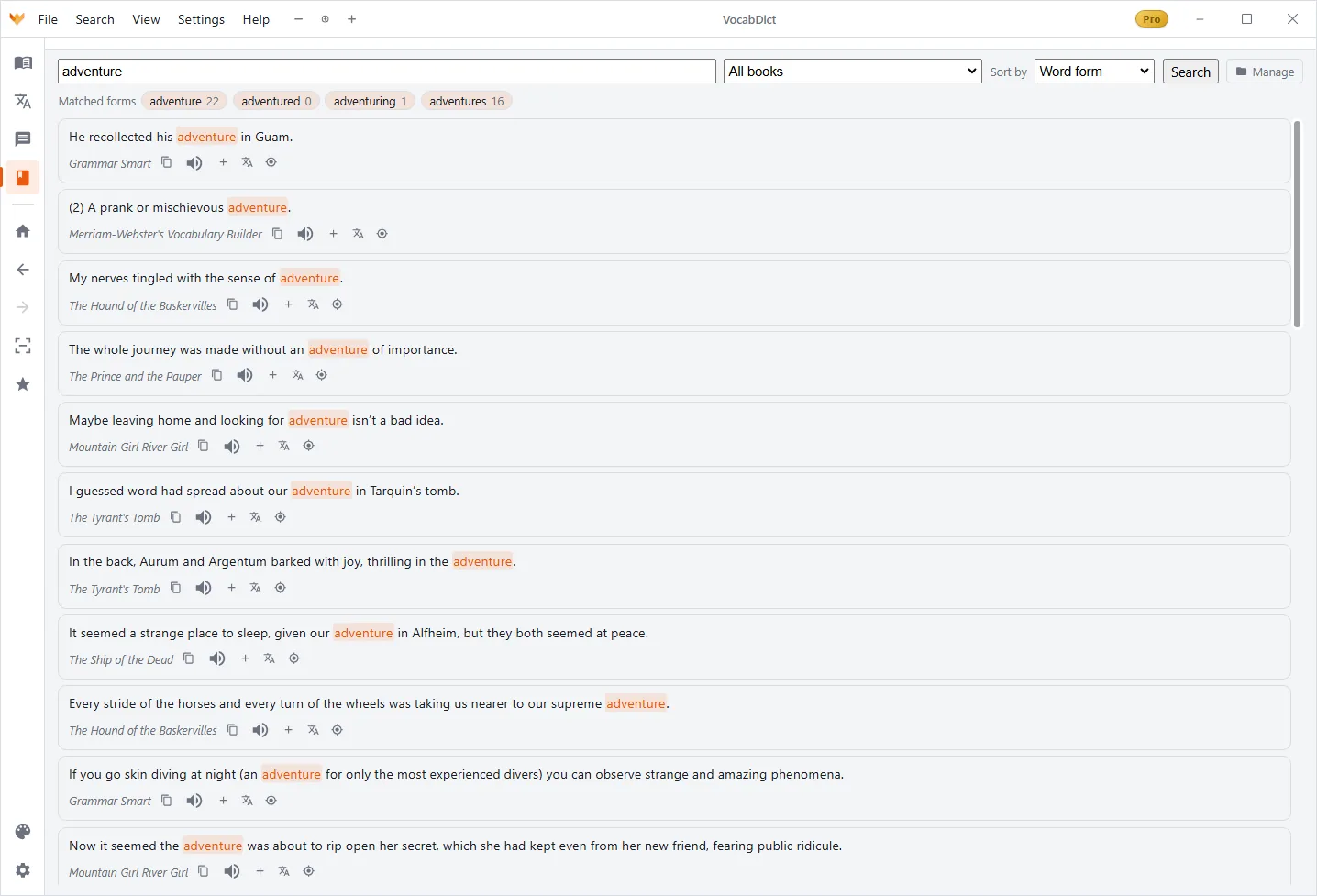Open settings gear in sidebar
The width and height of the screenshot is (1317, 896).
coord(23,870)
